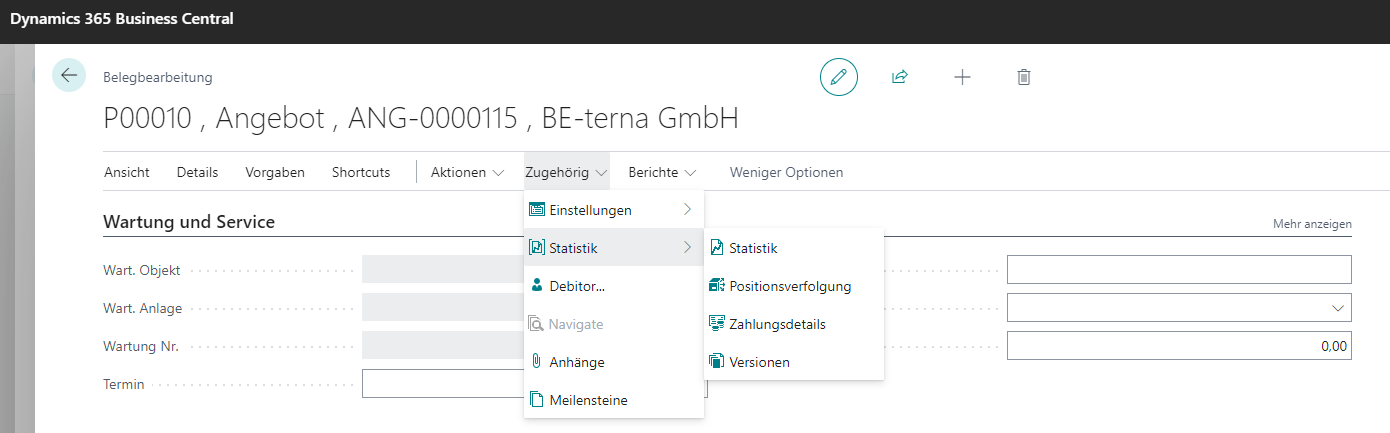
Task: Click Weniger Optionen button
Action: pyautogui.click(x=786, y=172)
